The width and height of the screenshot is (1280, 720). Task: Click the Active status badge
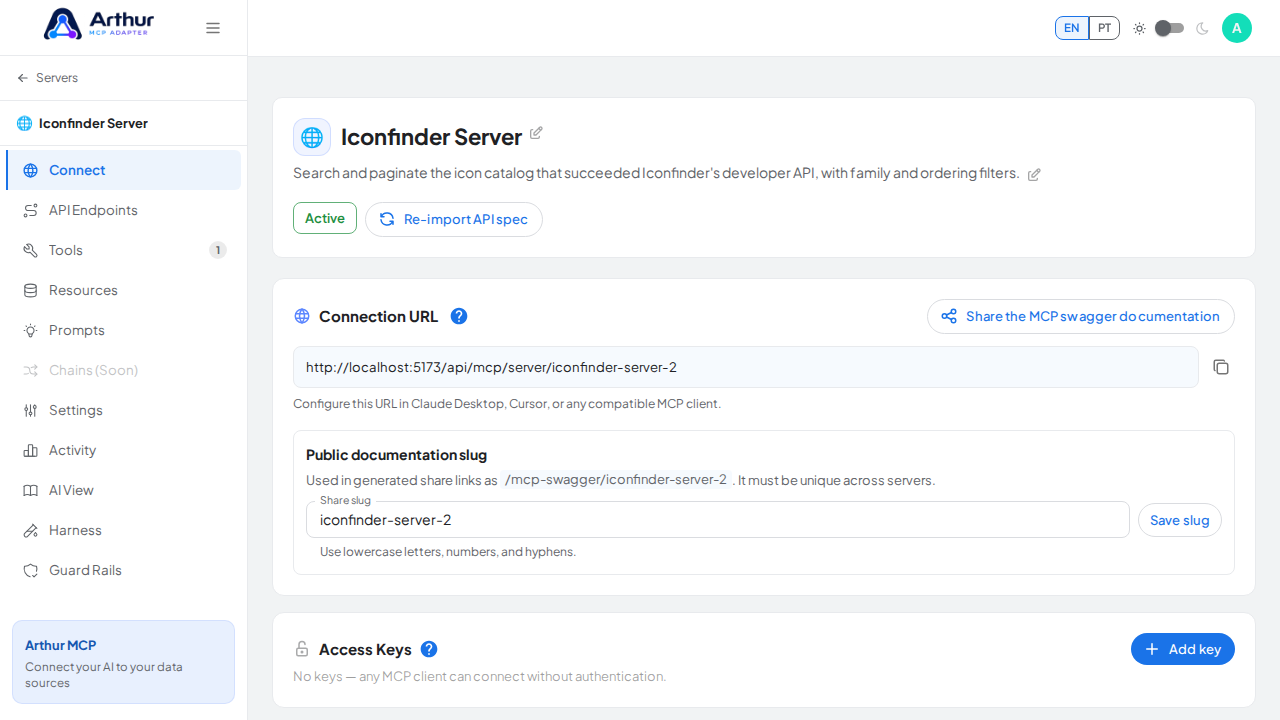click(x=325, y=218)
